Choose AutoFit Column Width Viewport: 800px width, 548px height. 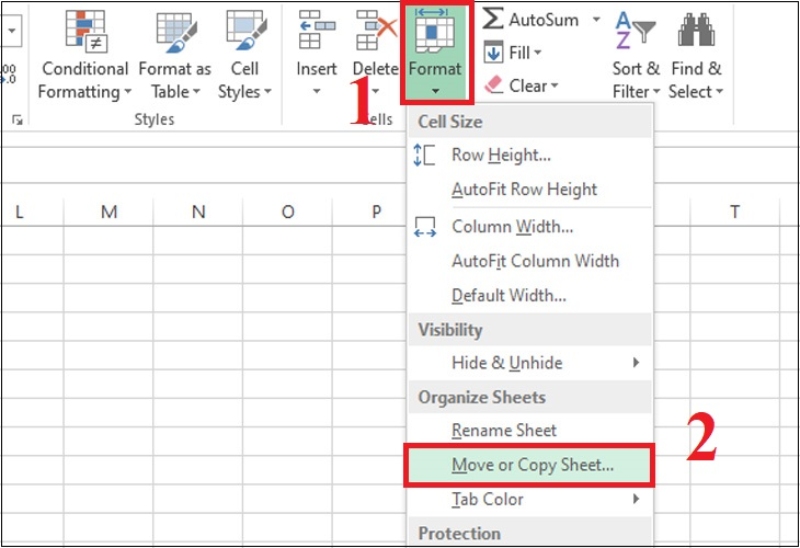[x=530, y=261]
